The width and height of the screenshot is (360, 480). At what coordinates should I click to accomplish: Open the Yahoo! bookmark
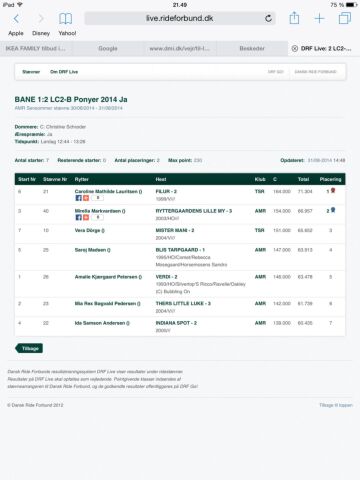[67, 33]
